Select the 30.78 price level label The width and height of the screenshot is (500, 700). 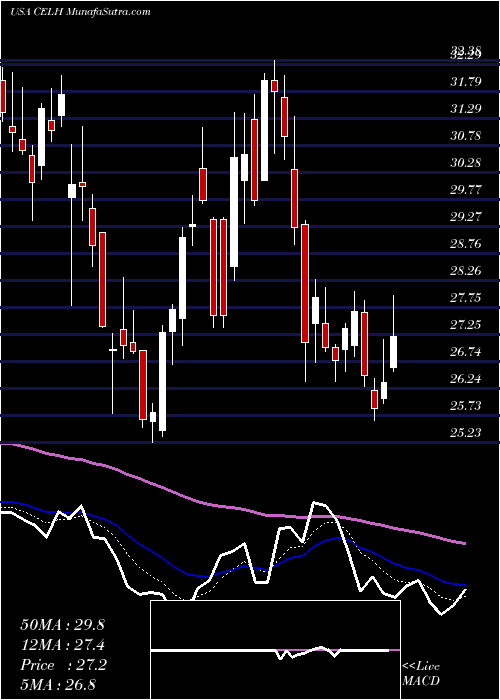(x=466, y=135)
